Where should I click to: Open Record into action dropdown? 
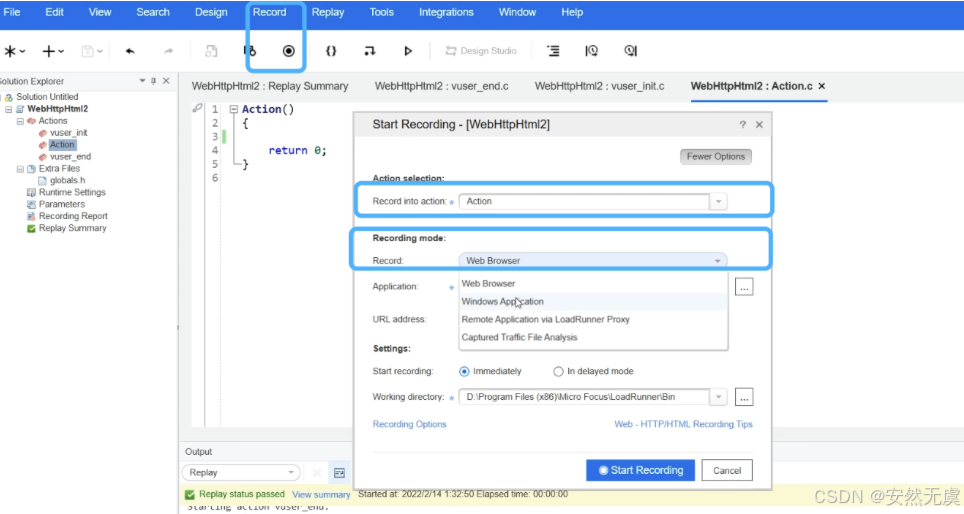[718, 202]
